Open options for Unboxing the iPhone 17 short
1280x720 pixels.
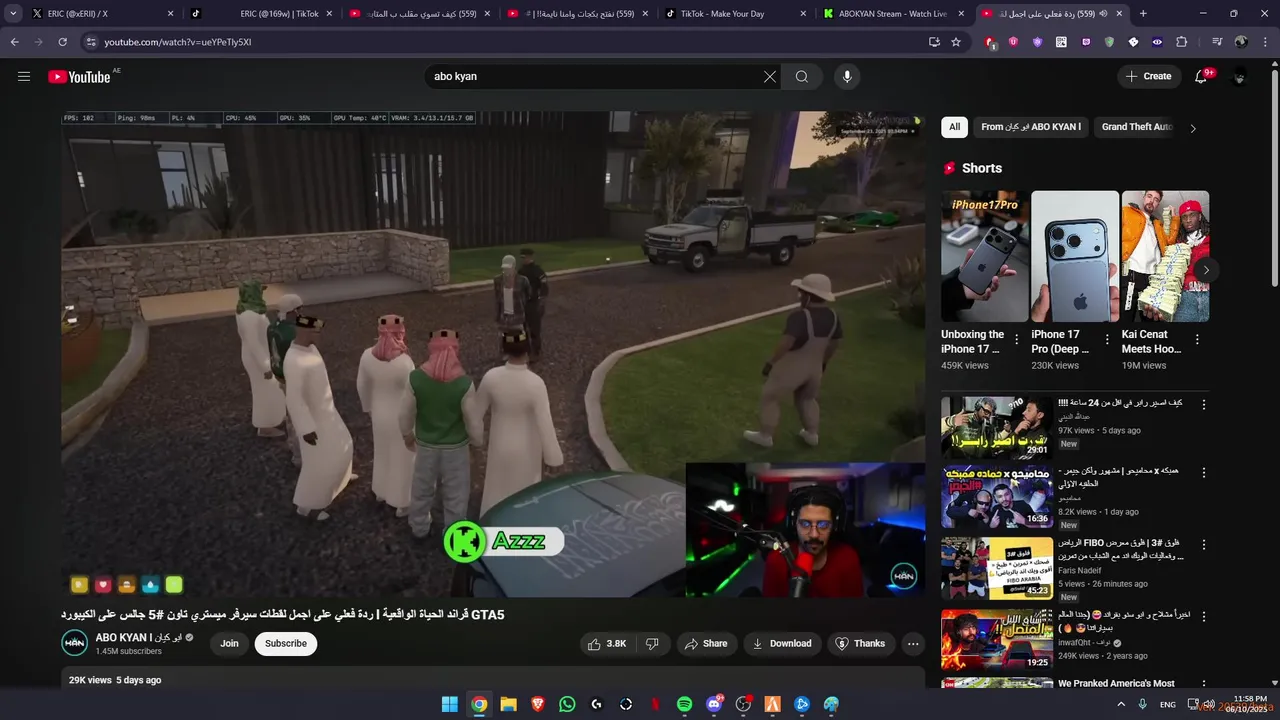pyautogui.click(x=1017, y=340)
